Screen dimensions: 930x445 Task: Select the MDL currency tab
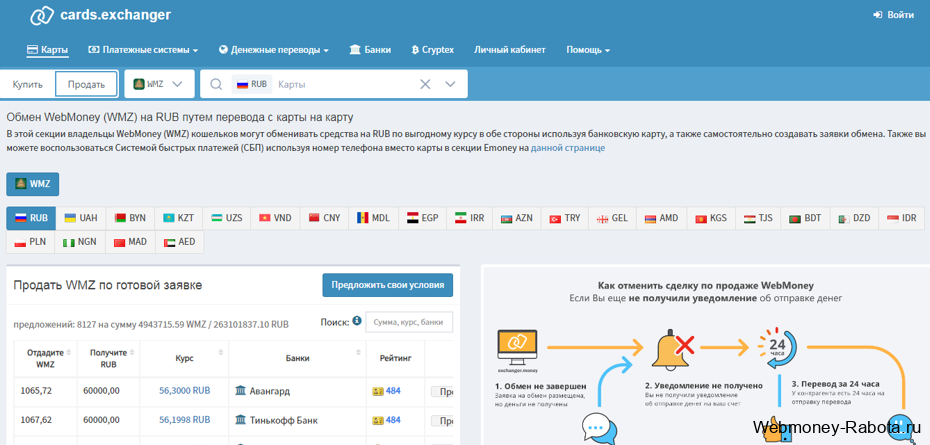click(374, 218)
